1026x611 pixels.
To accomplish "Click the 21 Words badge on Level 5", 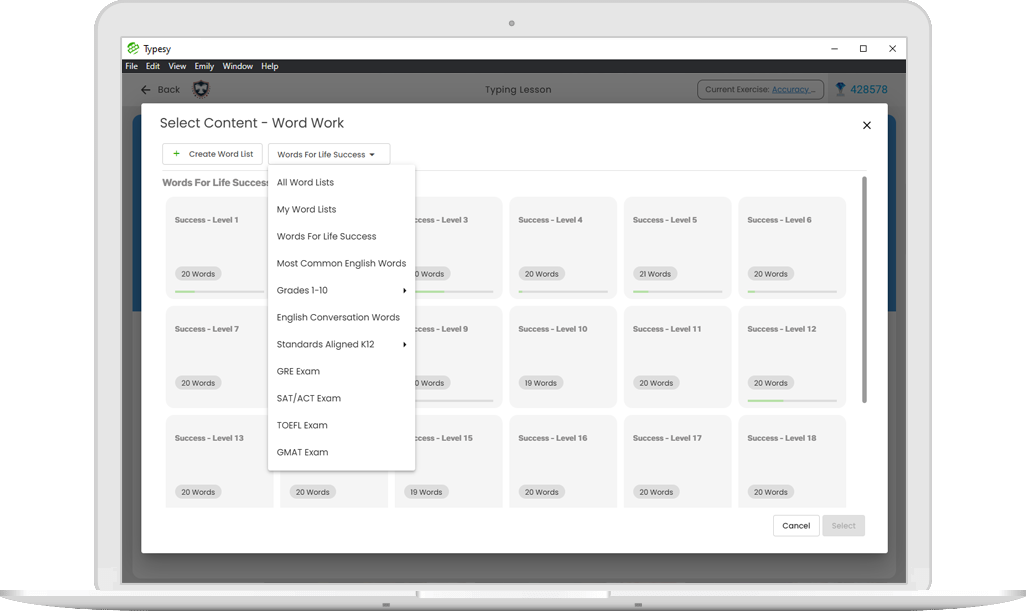I will (x=655, y=274).
